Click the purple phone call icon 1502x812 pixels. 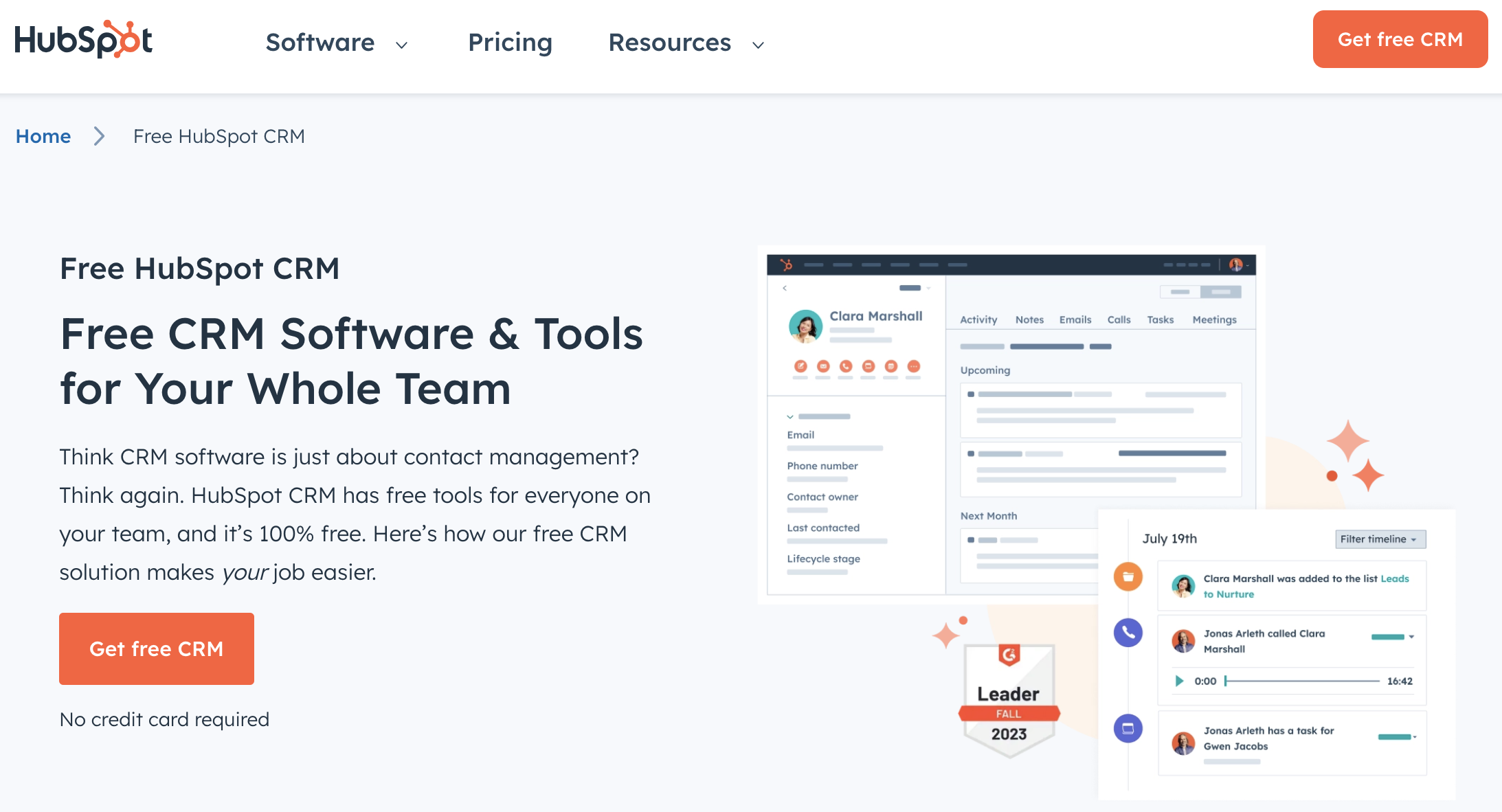[x=1128, y=633]
